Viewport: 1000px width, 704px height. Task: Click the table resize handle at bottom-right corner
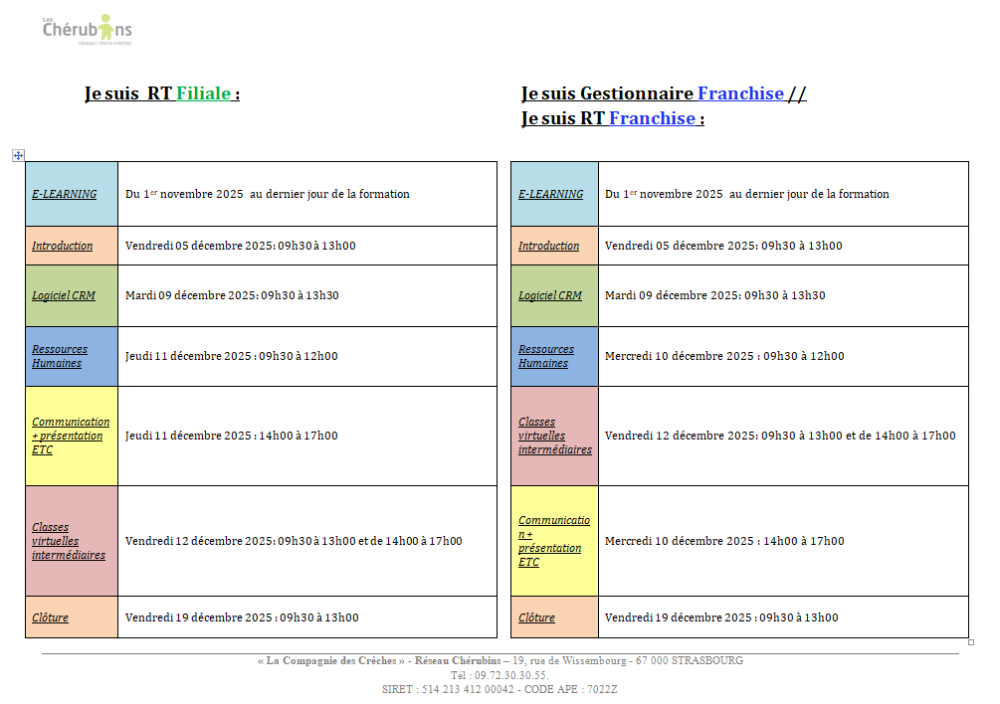click(971, 642)
